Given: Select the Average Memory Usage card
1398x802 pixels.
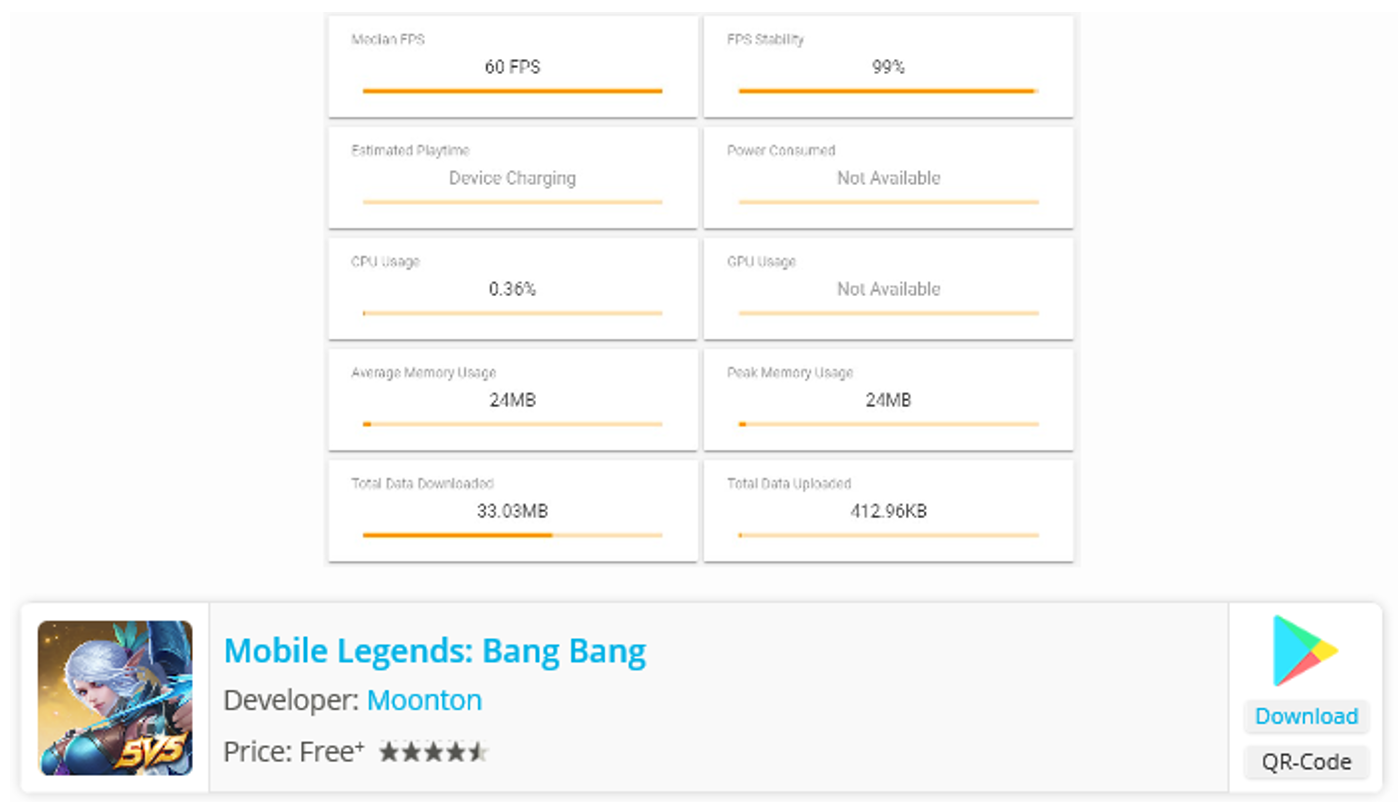Looking at the screenshot, I should coord(512,398).
